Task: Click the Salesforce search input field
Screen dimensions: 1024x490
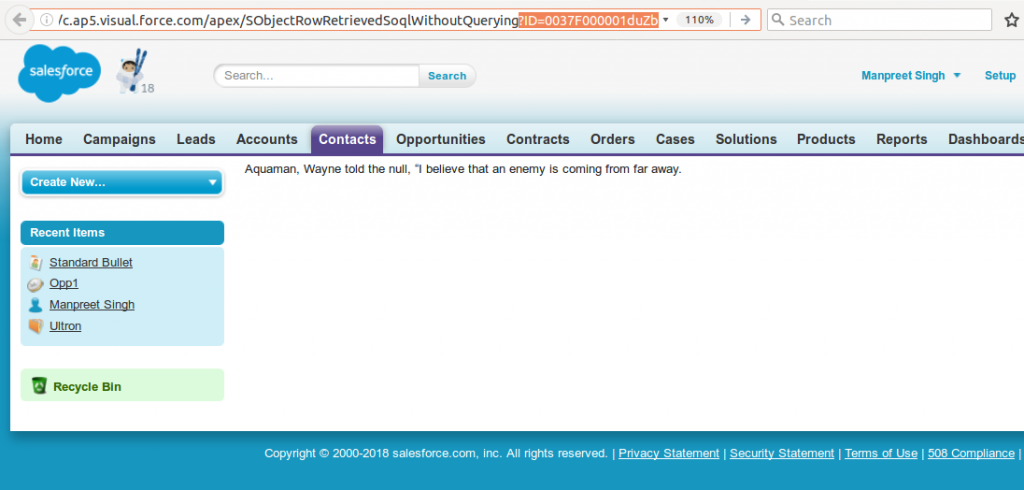Action: 317,76
